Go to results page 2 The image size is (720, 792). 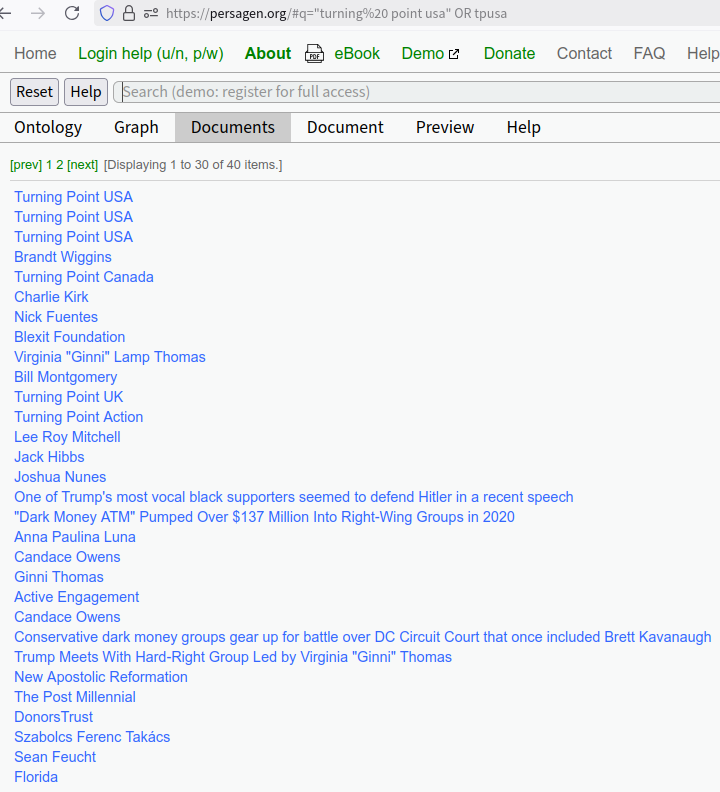(x=60, y=165)
